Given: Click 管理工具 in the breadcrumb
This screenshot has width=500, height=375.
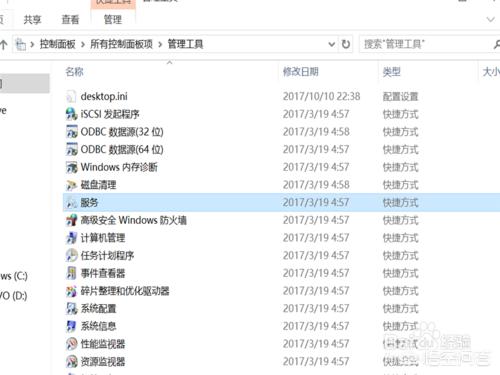Looking at the screenshot, I should pyautogui.click(x=185, y=44).
